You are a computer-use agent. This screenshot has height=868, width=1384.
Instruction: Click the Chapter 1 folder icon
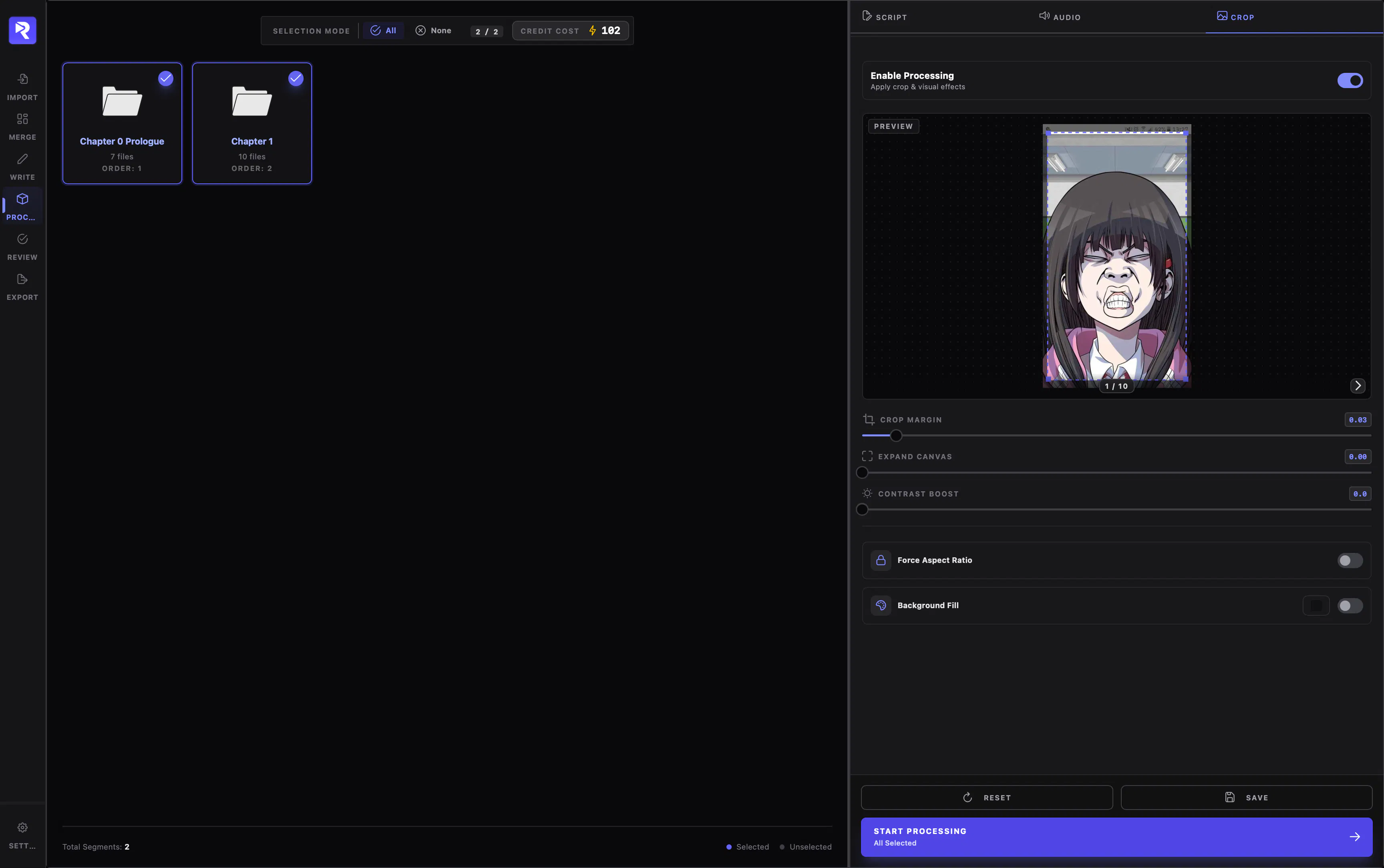click(251, 101)
